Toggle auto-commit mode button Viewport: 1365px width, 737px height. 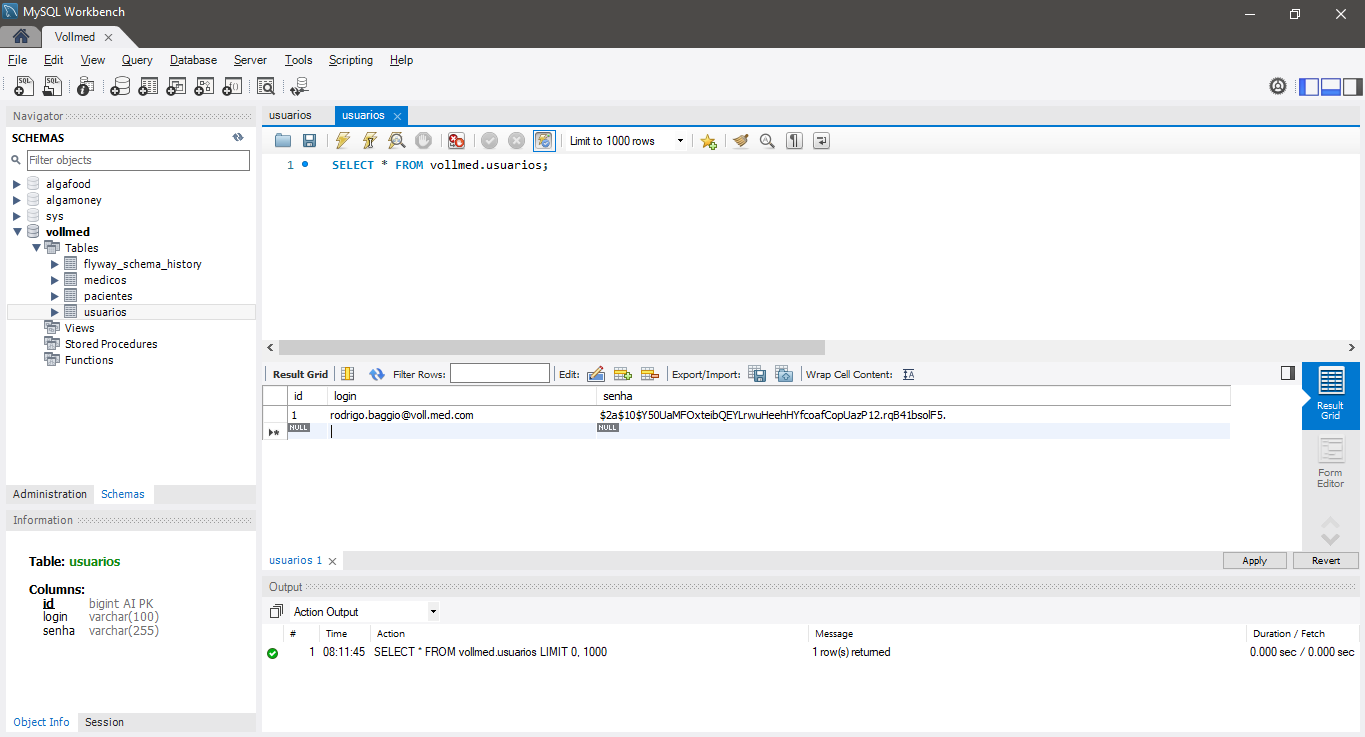pos(544,141)
